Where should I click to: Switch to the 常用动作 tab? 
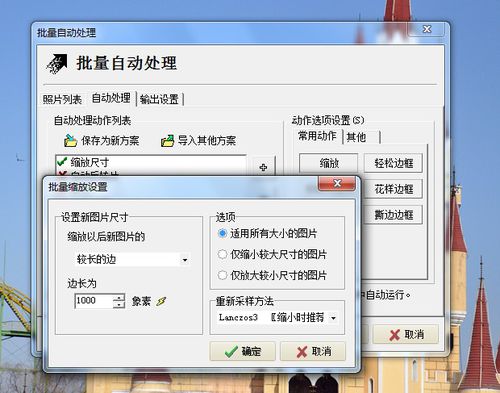tap(317, 136)
